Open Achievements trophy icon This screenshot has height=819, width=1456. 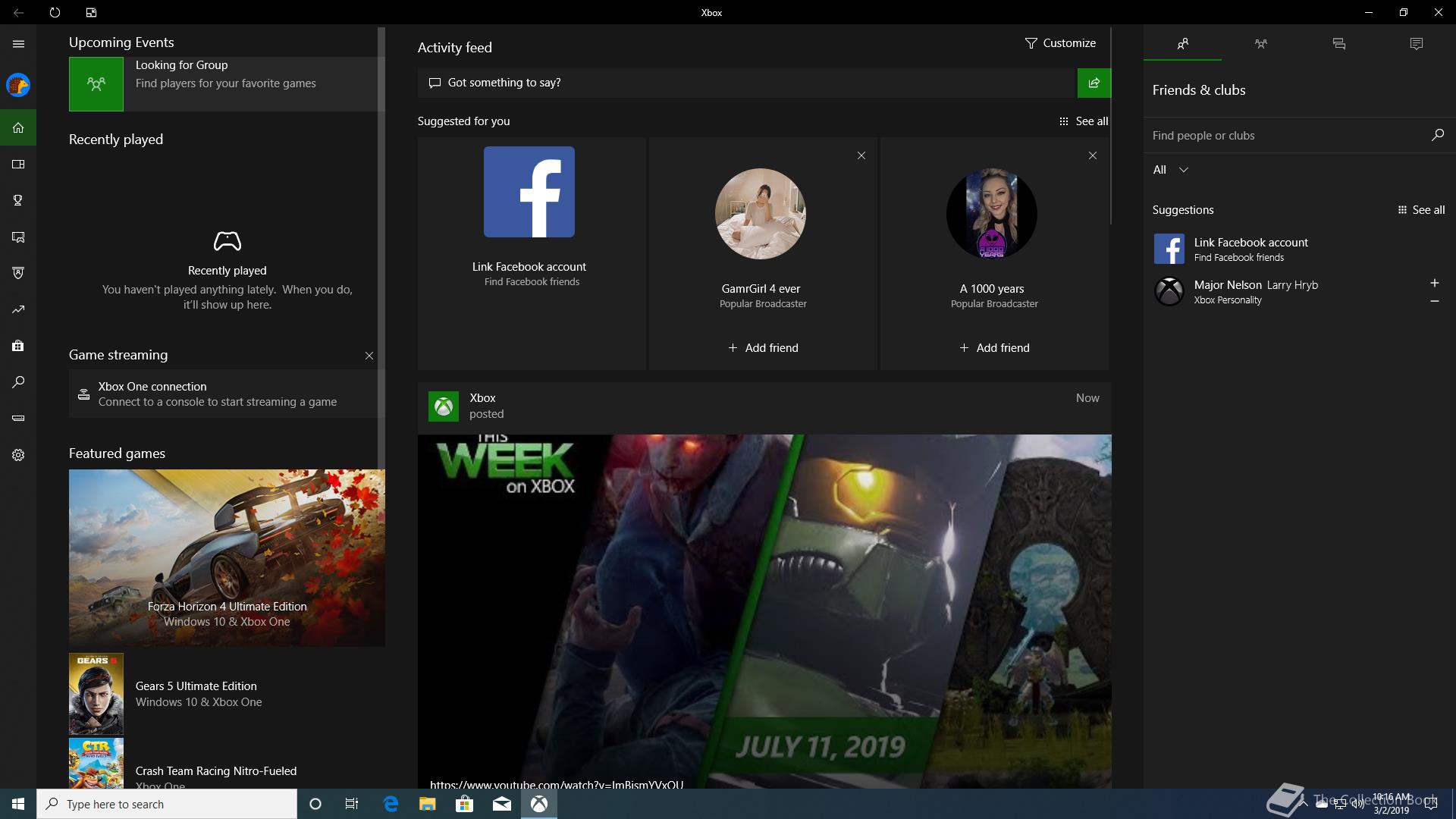coord(18,200)
